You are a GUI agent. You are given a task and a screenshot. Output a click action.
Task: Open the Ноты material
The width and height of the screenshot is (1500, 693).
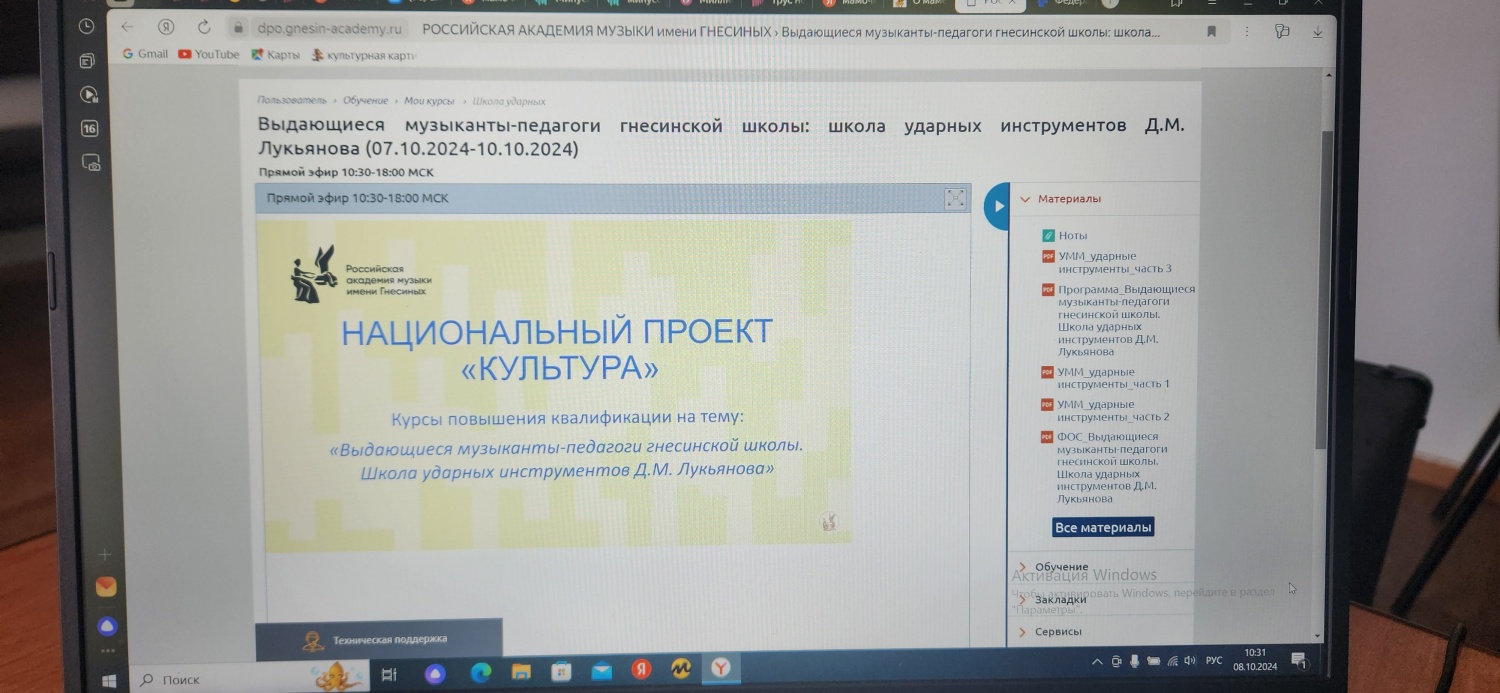point(1065,236)
